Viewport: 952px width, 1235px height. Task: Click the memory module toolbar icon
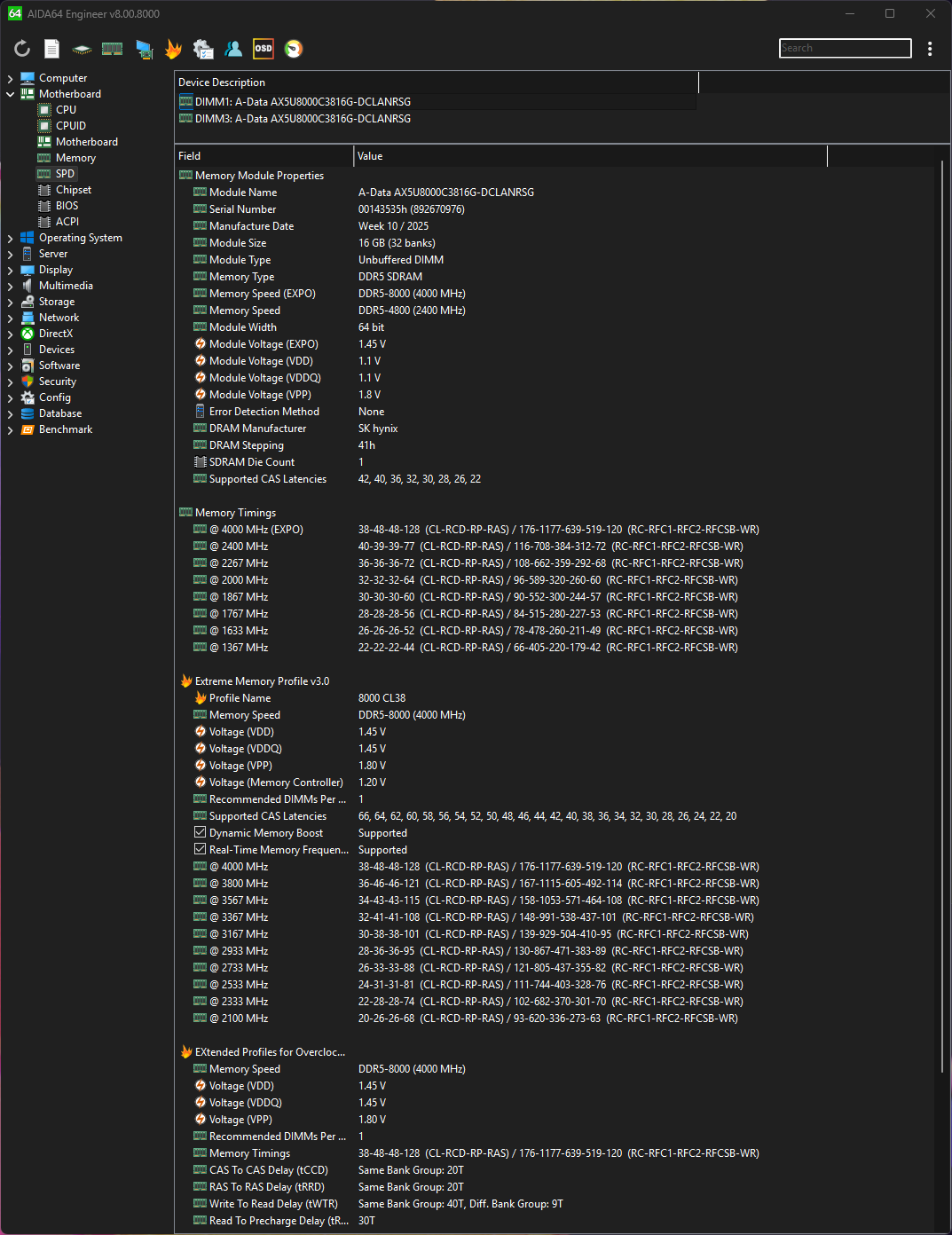point(112,49)
